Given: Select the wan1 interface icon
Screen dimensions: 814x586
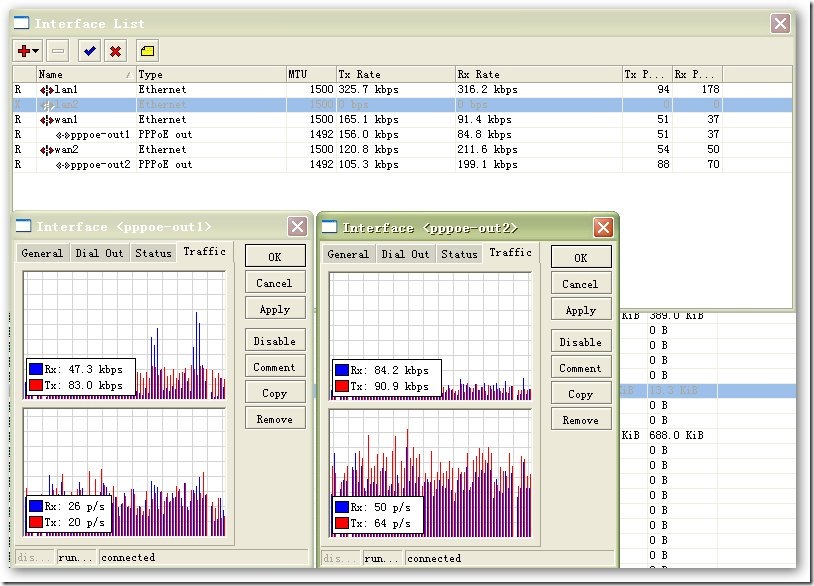Looking at the screenshot, I should point(46,120).
